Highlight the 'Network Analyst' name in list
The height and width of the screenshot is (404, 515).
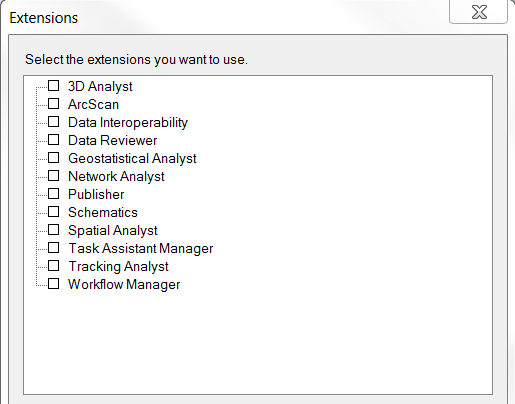point(116,177)
